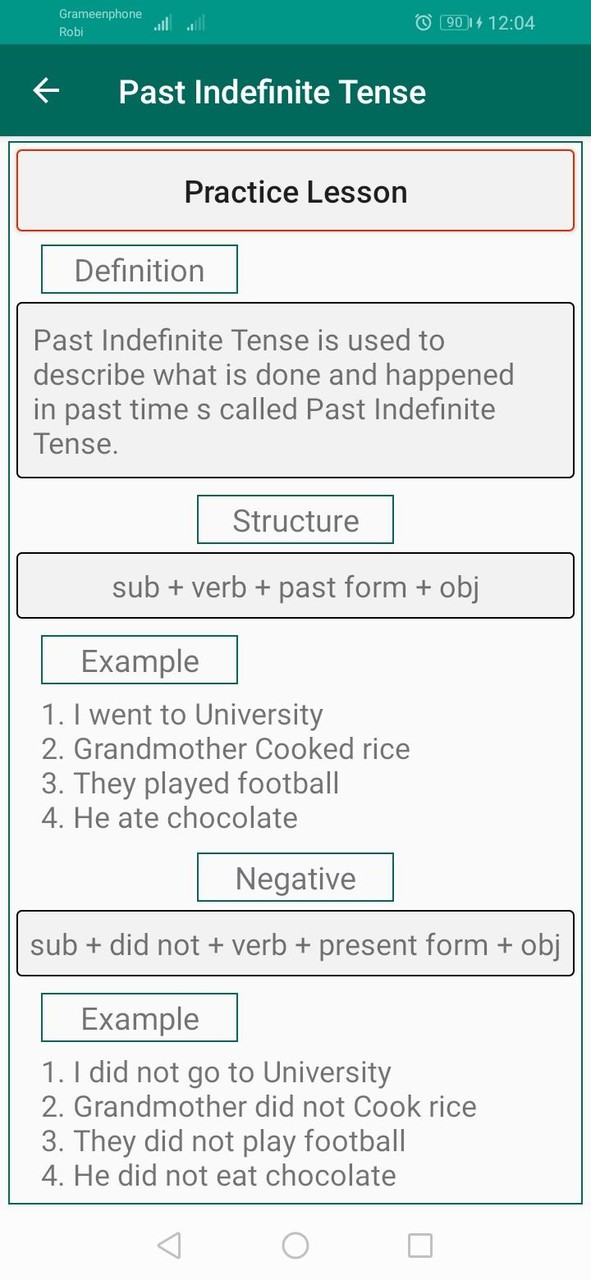Tap the first Example heading

(139, 660)
